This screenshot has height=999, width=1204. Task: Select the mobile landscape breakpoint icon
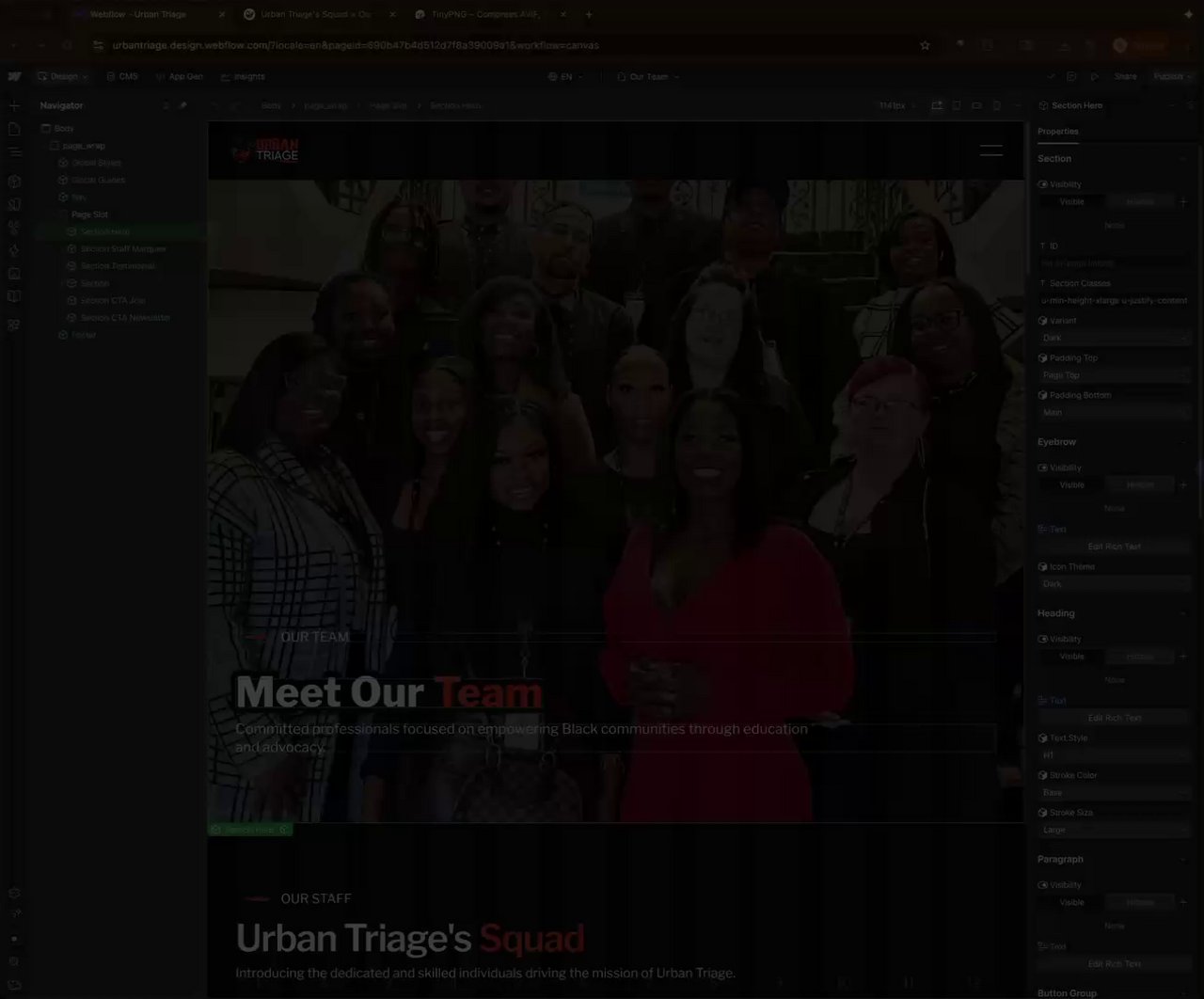pos(976,105)
